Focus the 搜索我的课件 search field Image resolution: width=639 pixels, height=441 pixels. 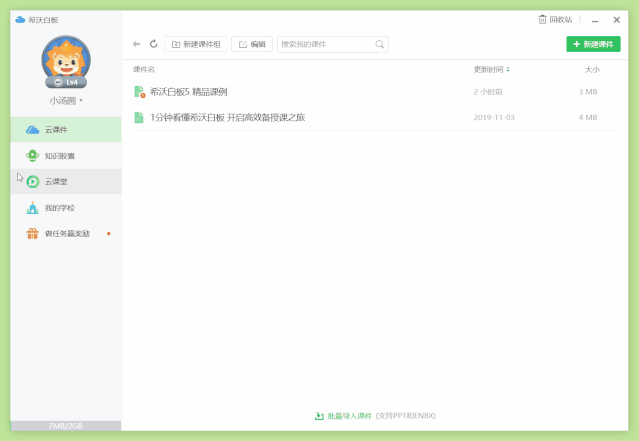click(333, 44)
